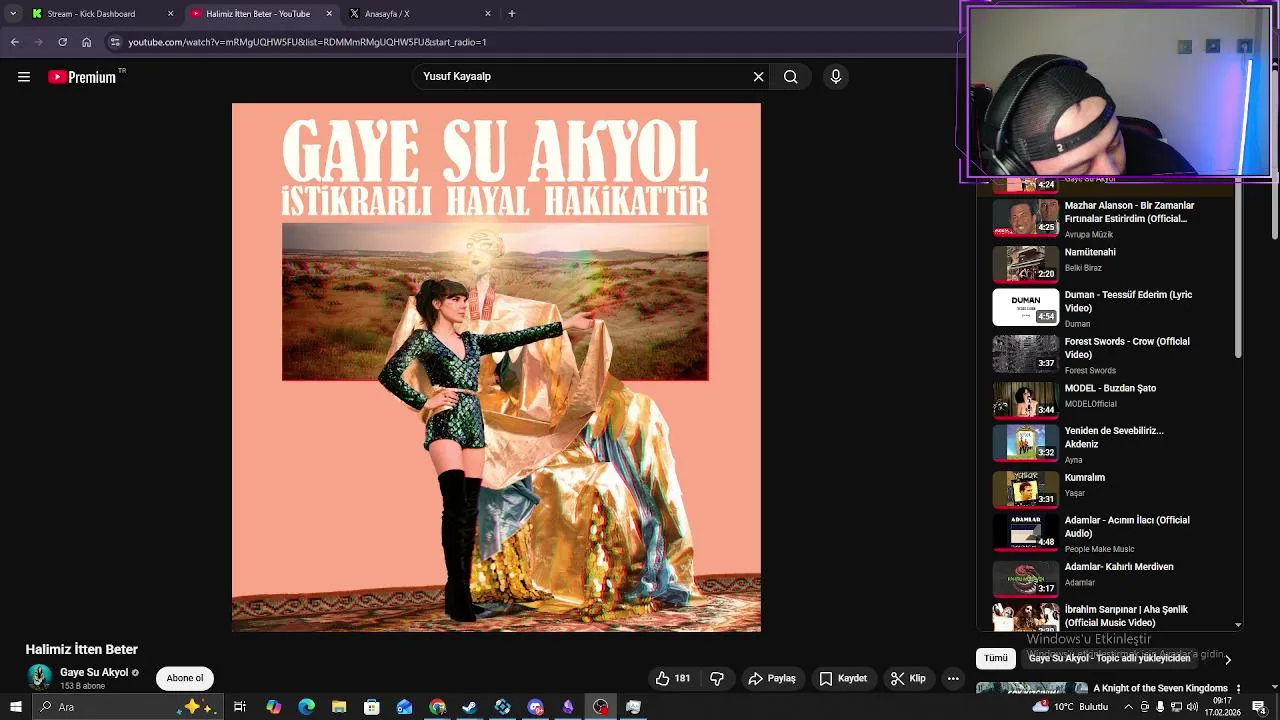Clear the Yusuf Kayaalp search text

tap(758, 77)
